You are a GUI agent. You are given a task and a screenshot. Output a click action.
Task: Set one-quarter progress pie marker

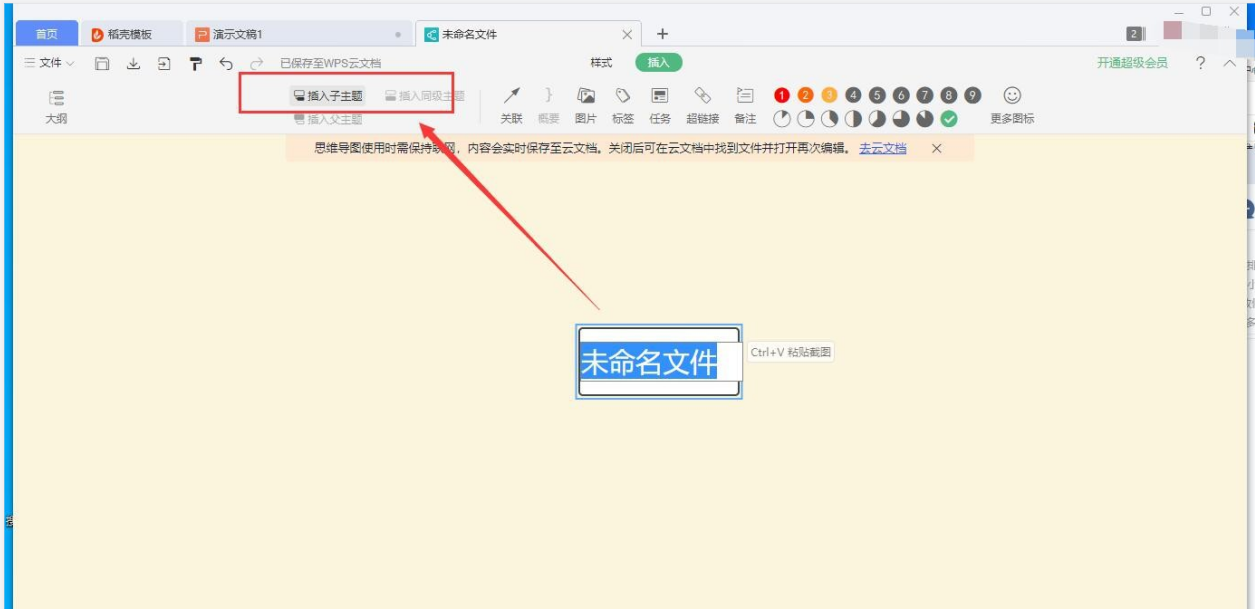point(806,119)
